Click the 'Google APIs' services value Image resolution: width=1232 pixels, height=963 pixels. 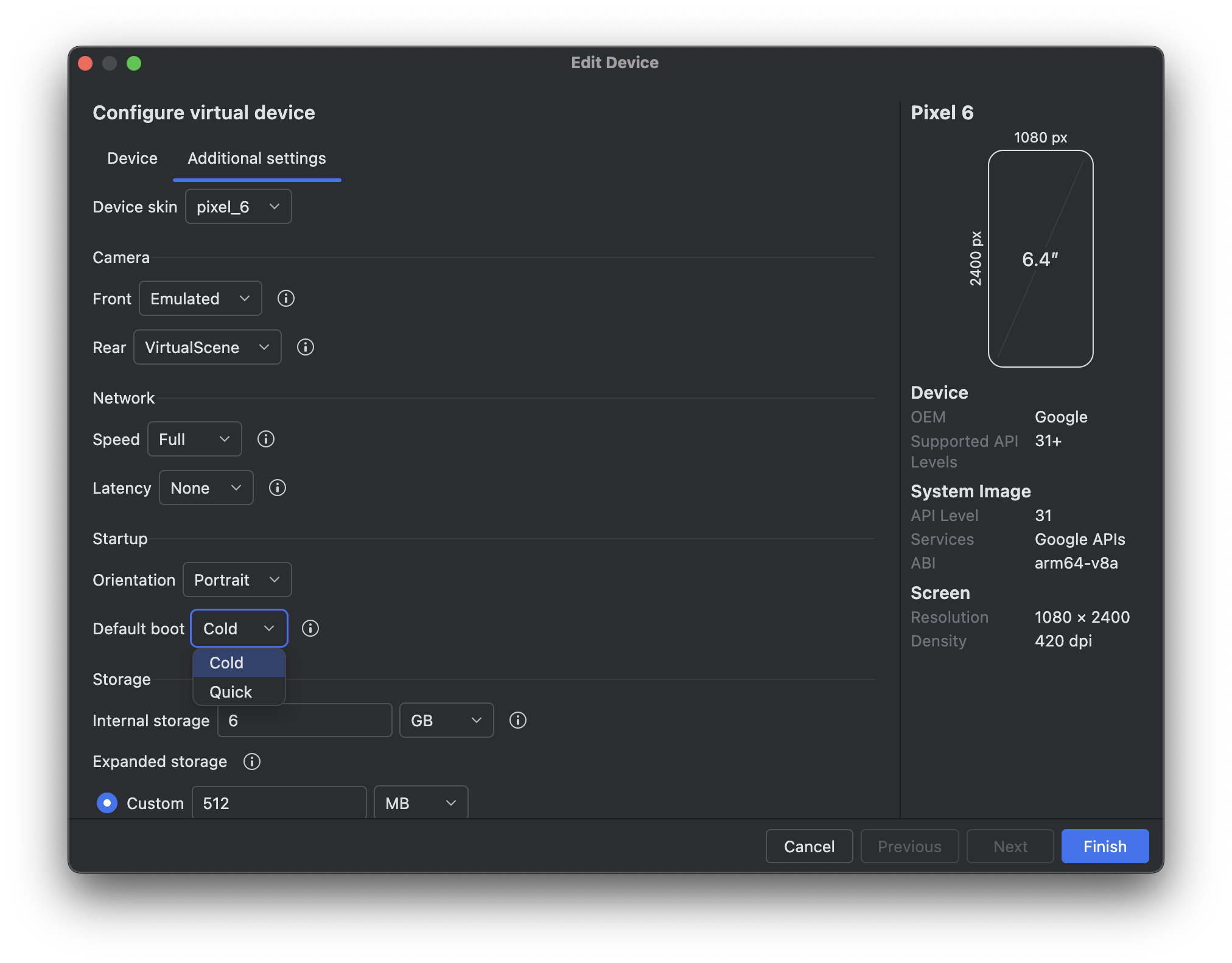coord(1080,539)
